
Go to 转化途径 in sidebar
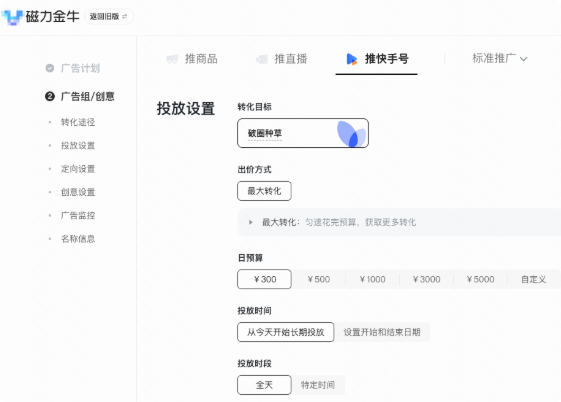[78, 122]
